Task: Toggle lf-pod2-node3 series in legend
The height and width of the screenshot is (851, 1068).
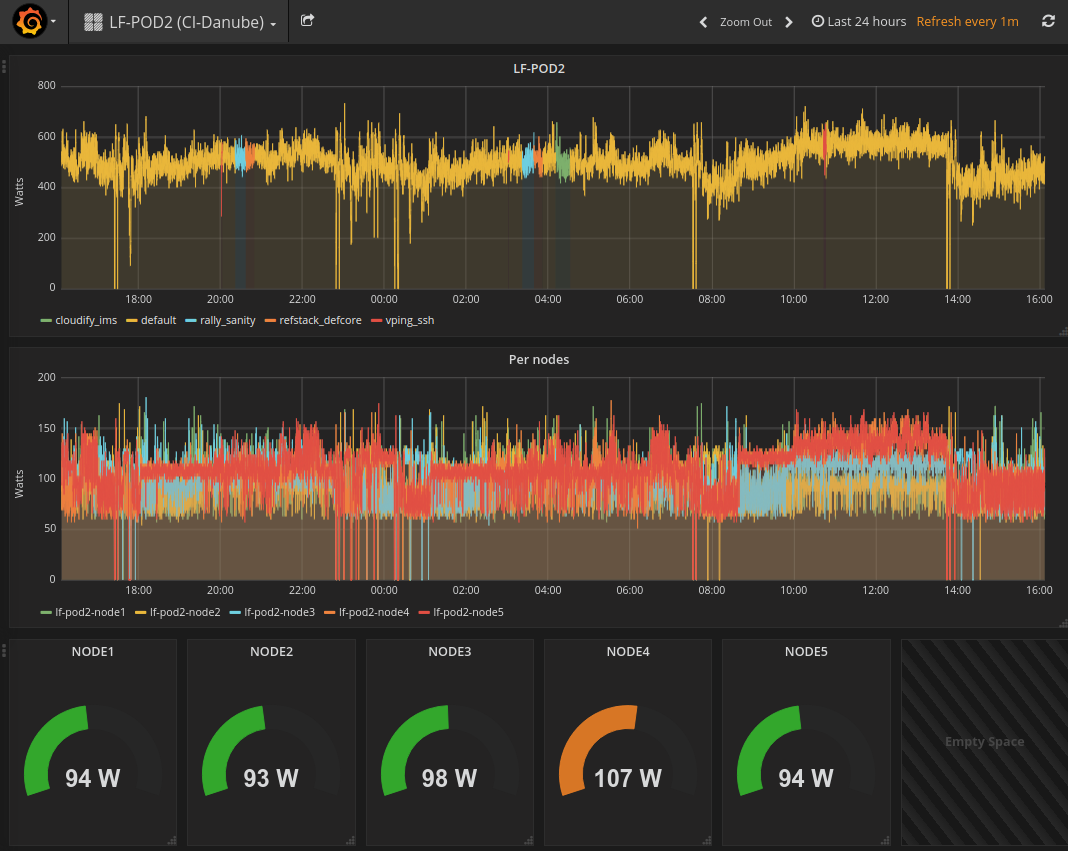Action: [x=279, y=612]
